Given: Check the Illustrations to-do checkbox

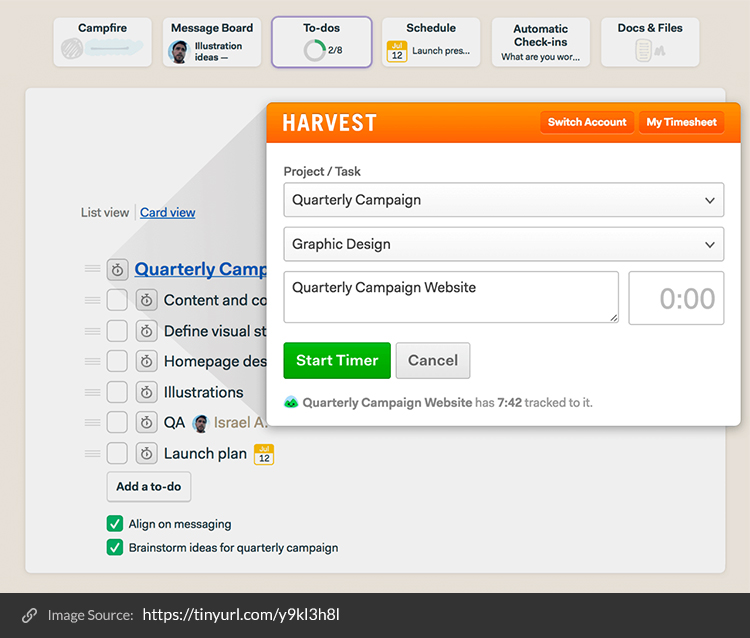Looking at the screenshot, I should (x=117, y=393).
